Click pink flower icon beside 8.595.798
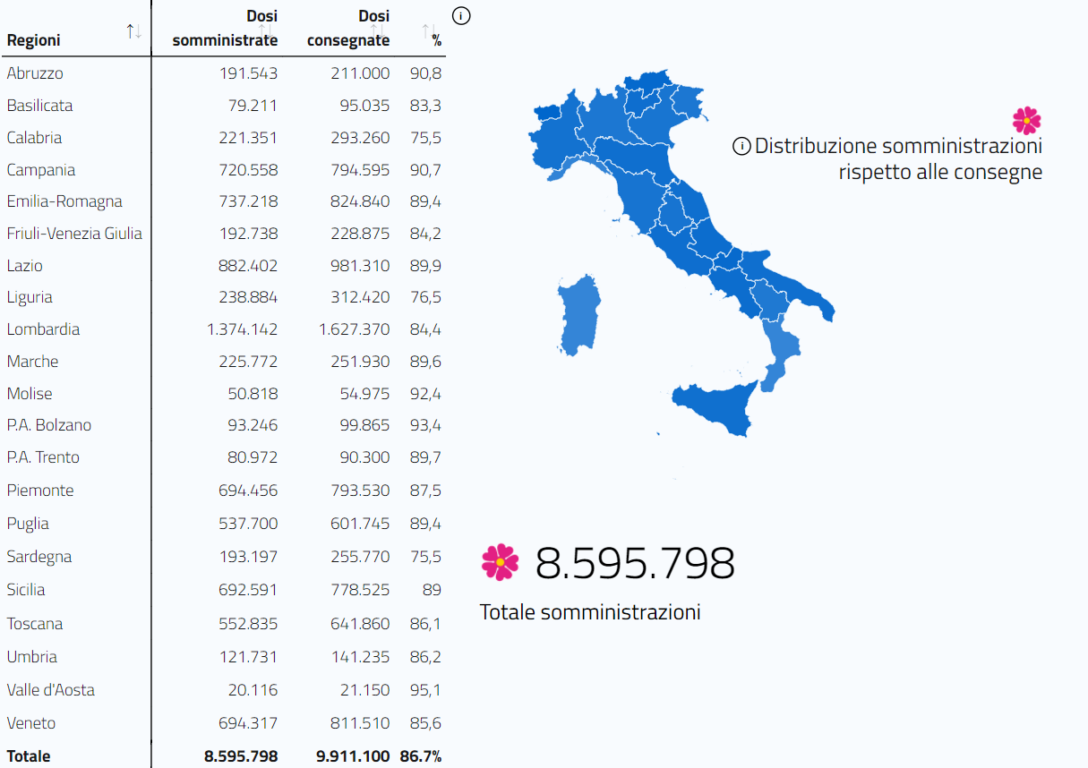This screenshot has height=768, width=1088. (500, 562)
